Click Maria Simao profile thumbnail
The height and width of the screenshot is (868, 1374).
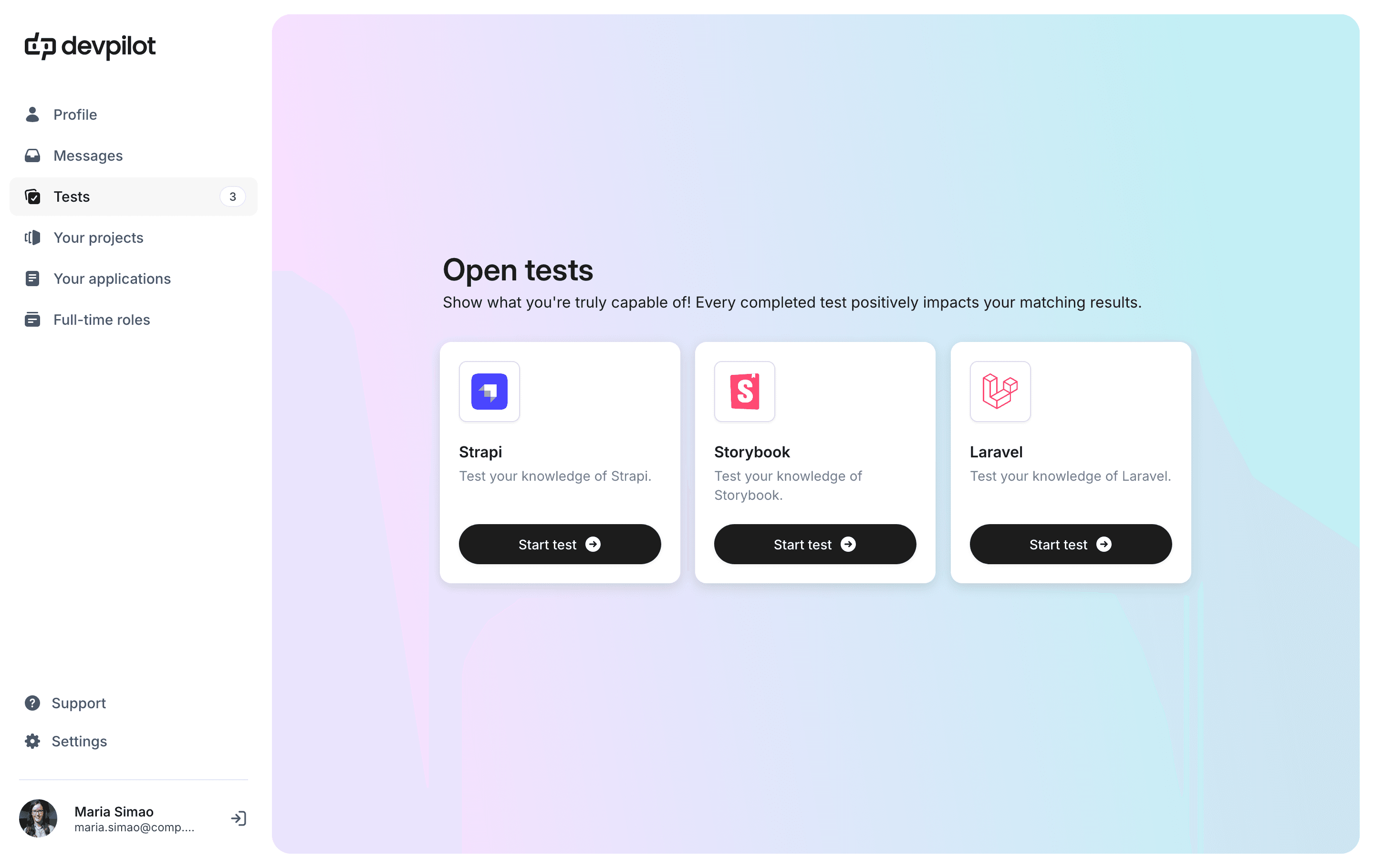click(38, 819)
